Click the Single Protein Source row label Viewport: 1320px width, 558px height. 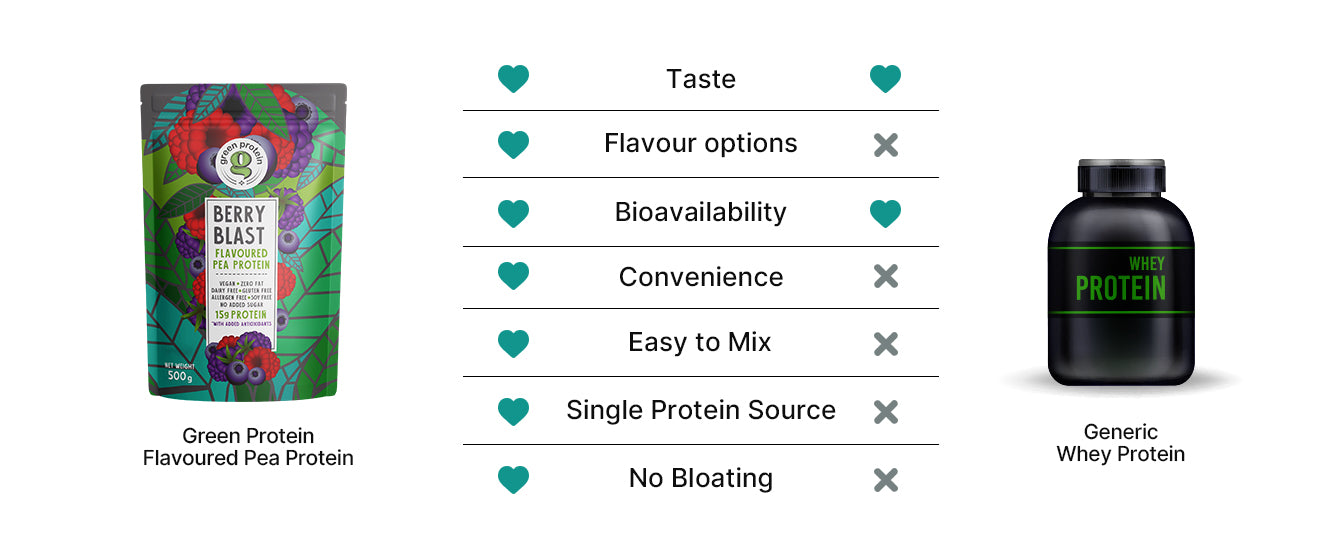pos(700,410)
